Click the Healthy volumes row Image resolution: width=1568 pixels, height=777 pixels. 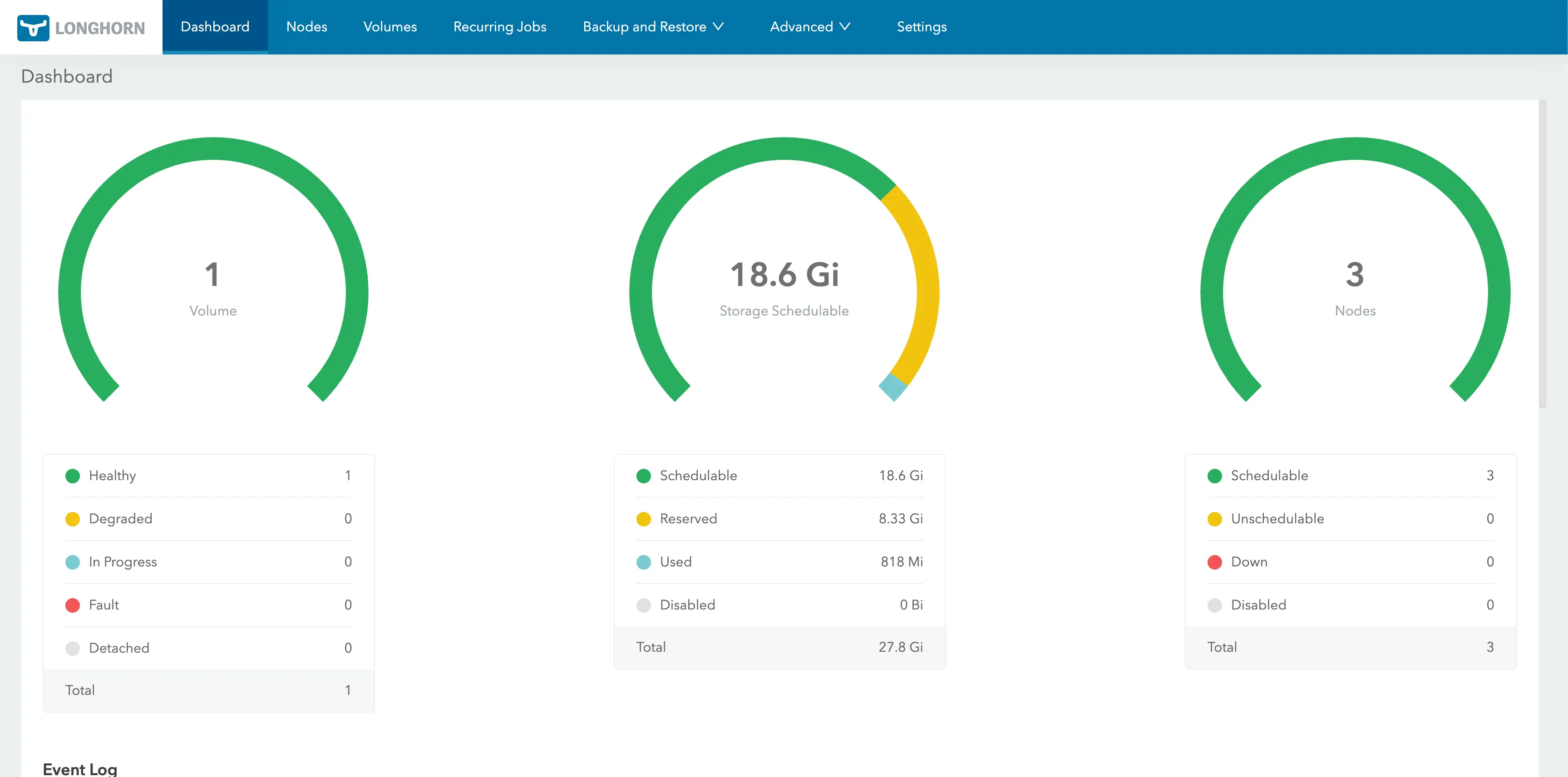tap(208, 476)
